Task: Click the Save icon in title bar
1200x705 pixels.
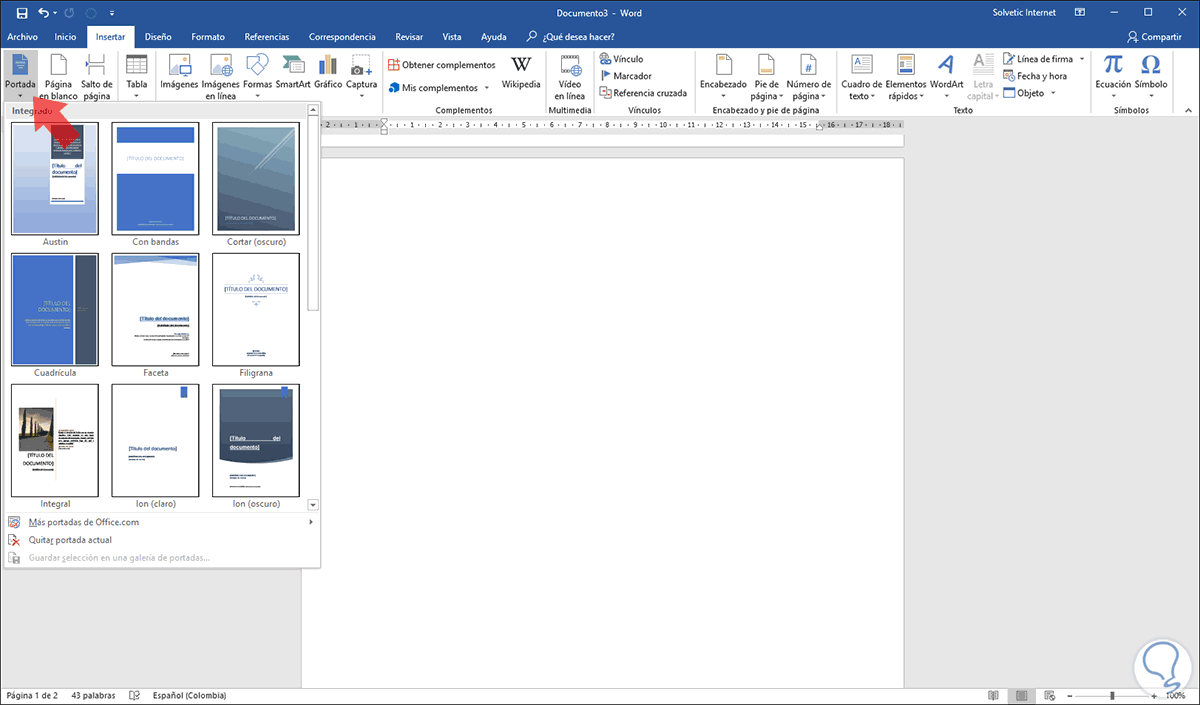Action: [22, 13]
